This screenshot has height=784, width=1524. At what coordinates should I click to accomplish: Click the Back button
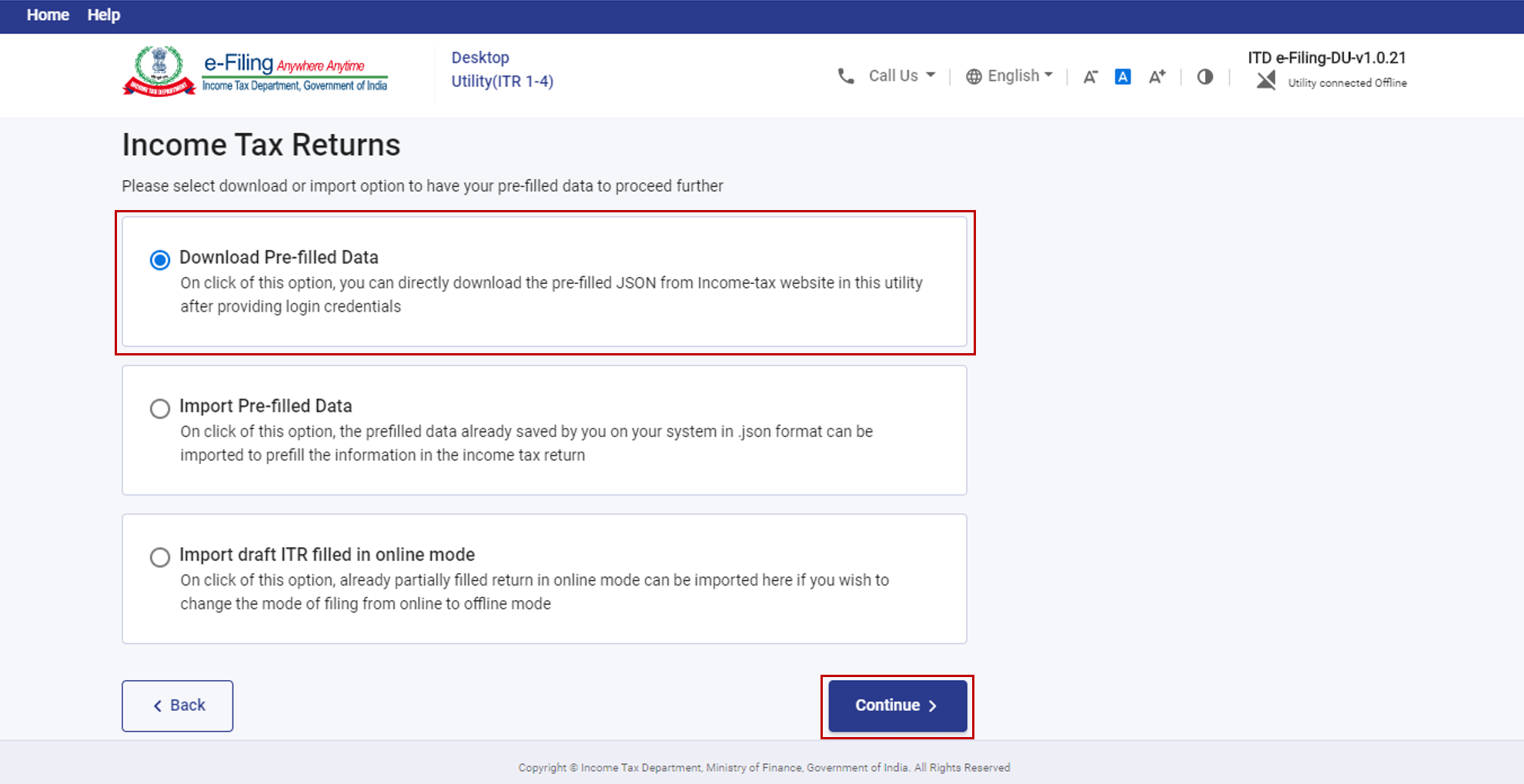[177, 705]
